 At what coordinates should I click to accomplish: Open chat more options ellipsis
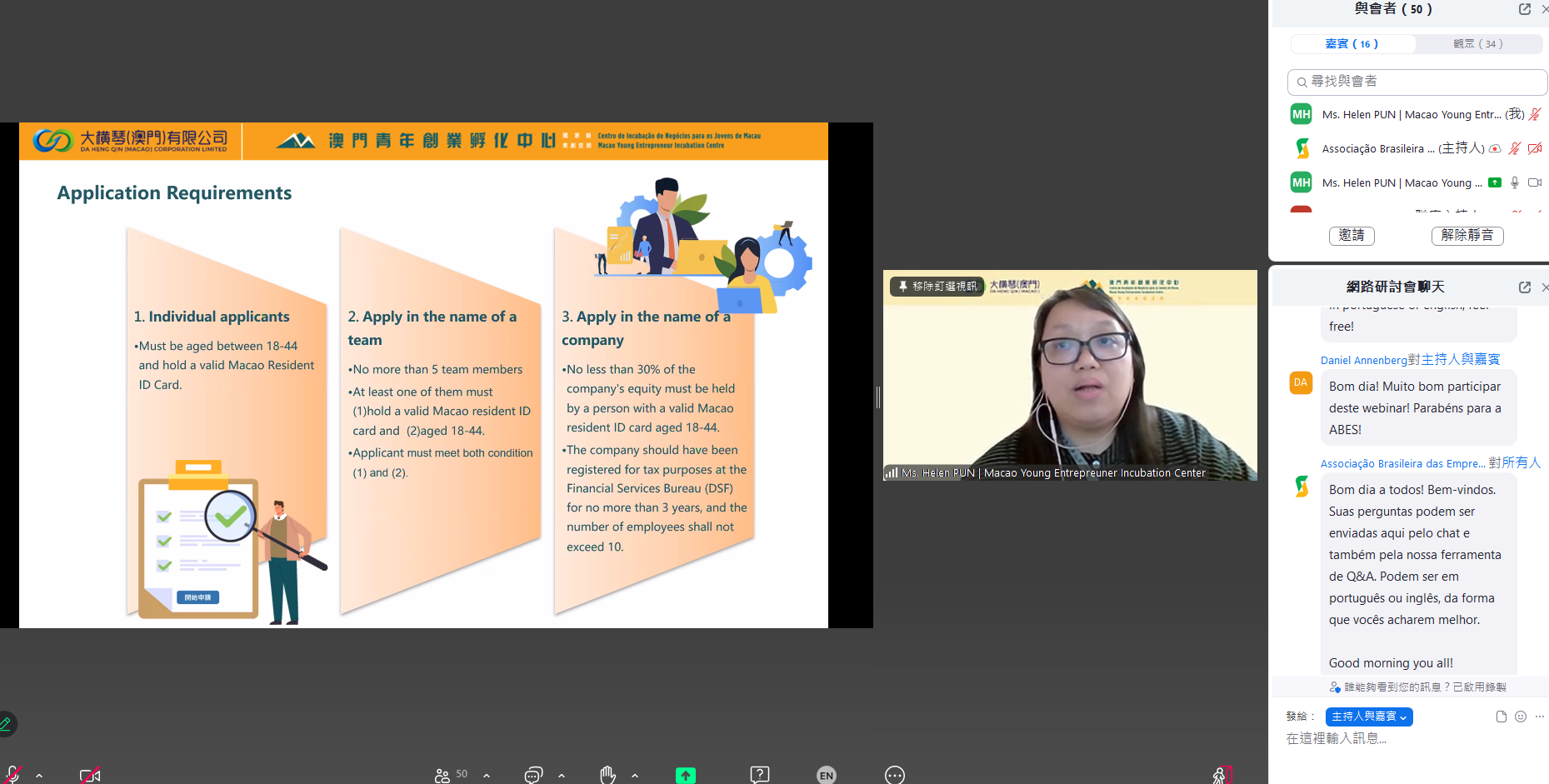click(1540, 717)
